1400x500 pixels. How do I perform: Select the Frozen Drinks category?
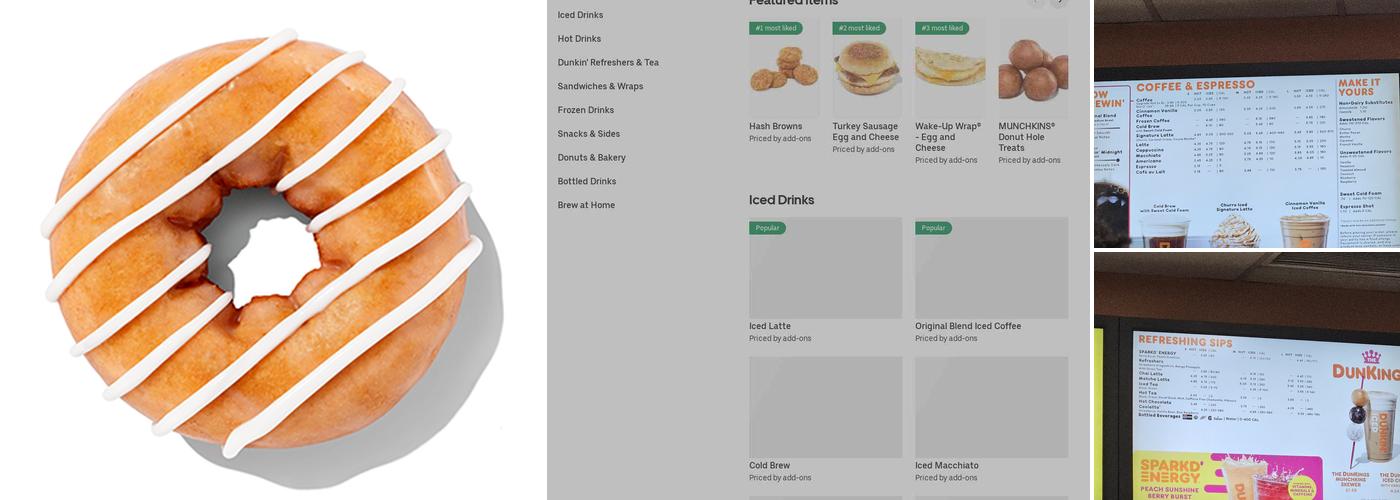[586, 110]
